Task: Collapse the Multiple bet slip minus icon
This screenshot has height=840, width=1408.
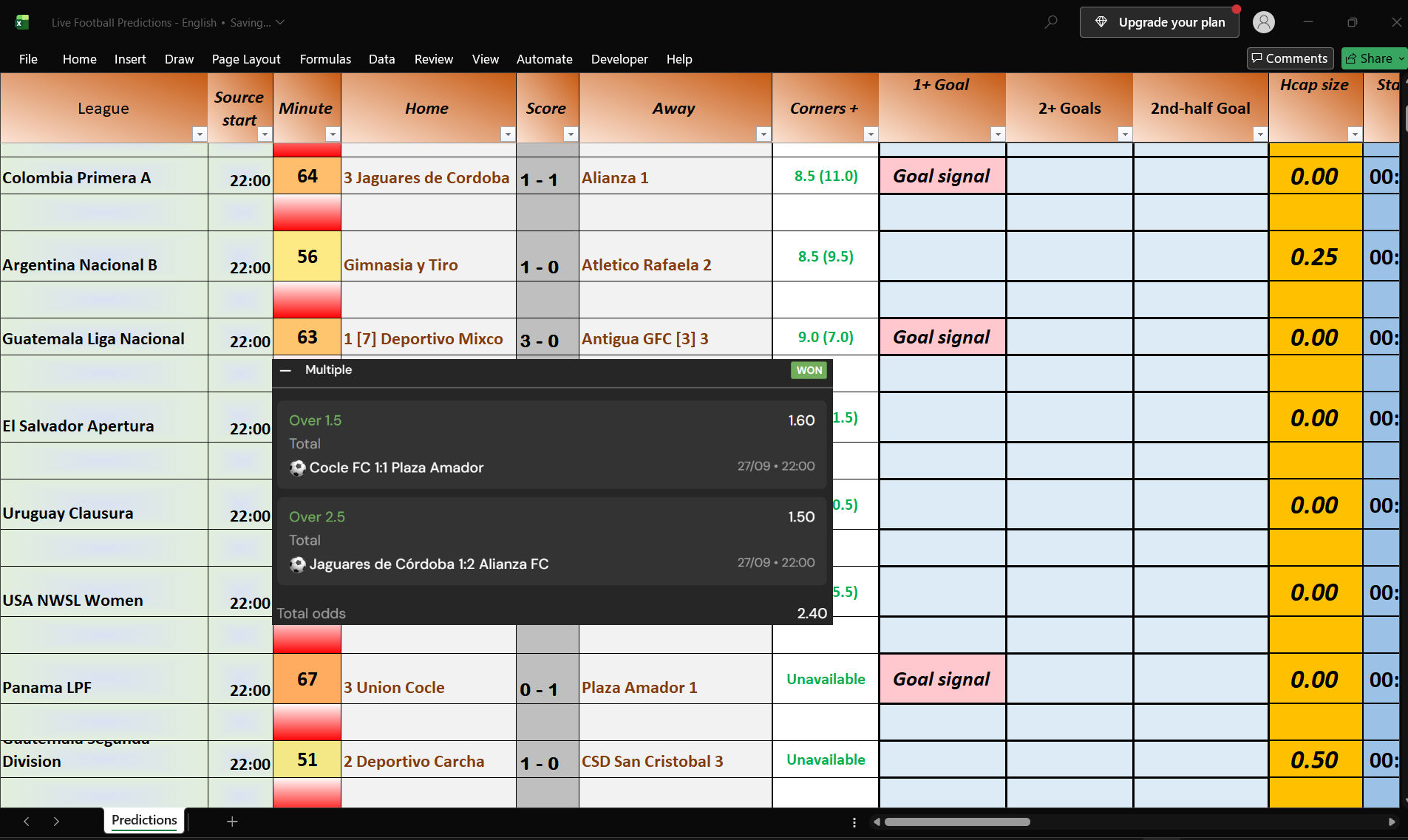Action: (x=286, y=370)
